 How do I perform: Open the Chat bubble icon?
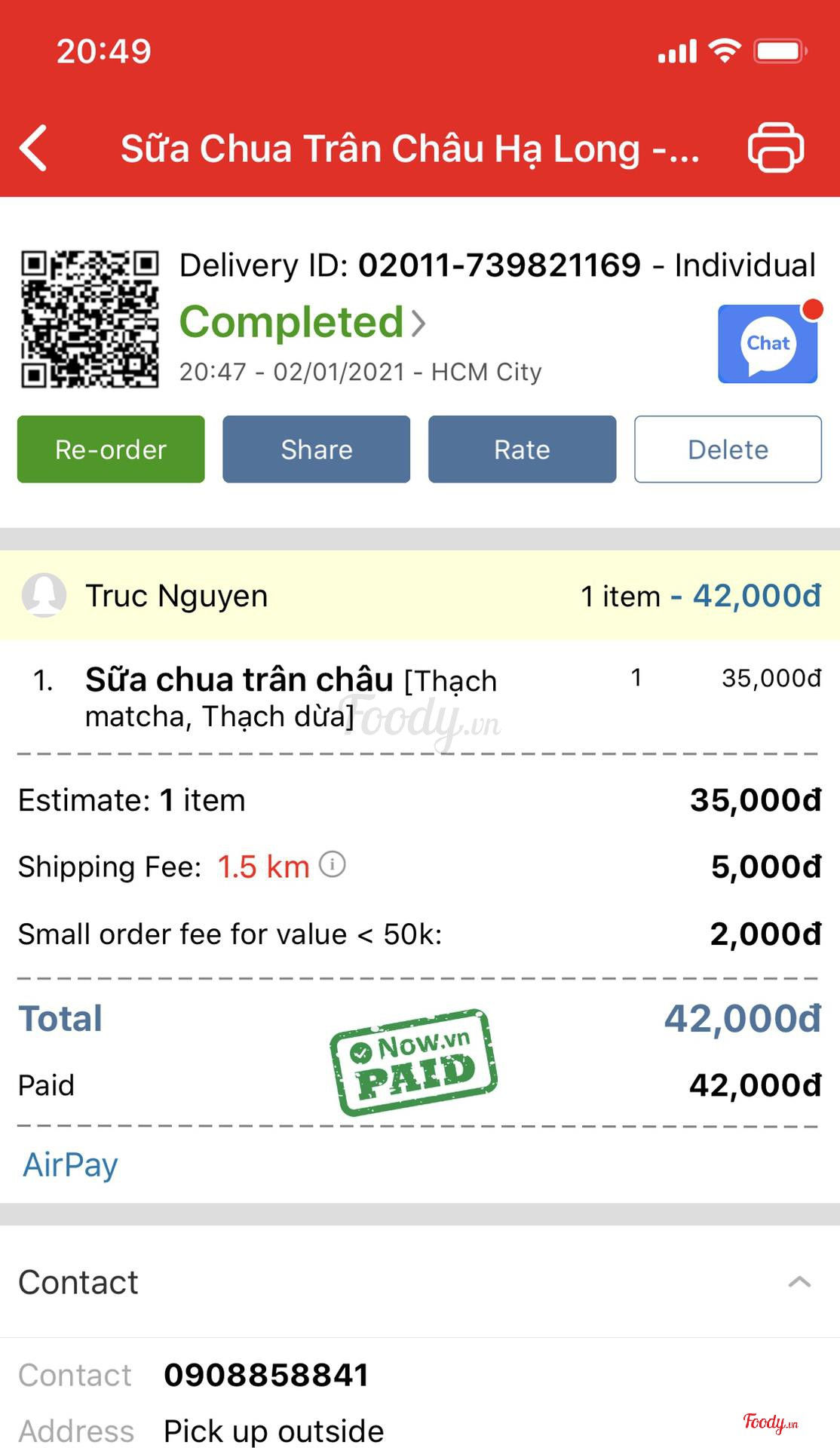point(768,345)
